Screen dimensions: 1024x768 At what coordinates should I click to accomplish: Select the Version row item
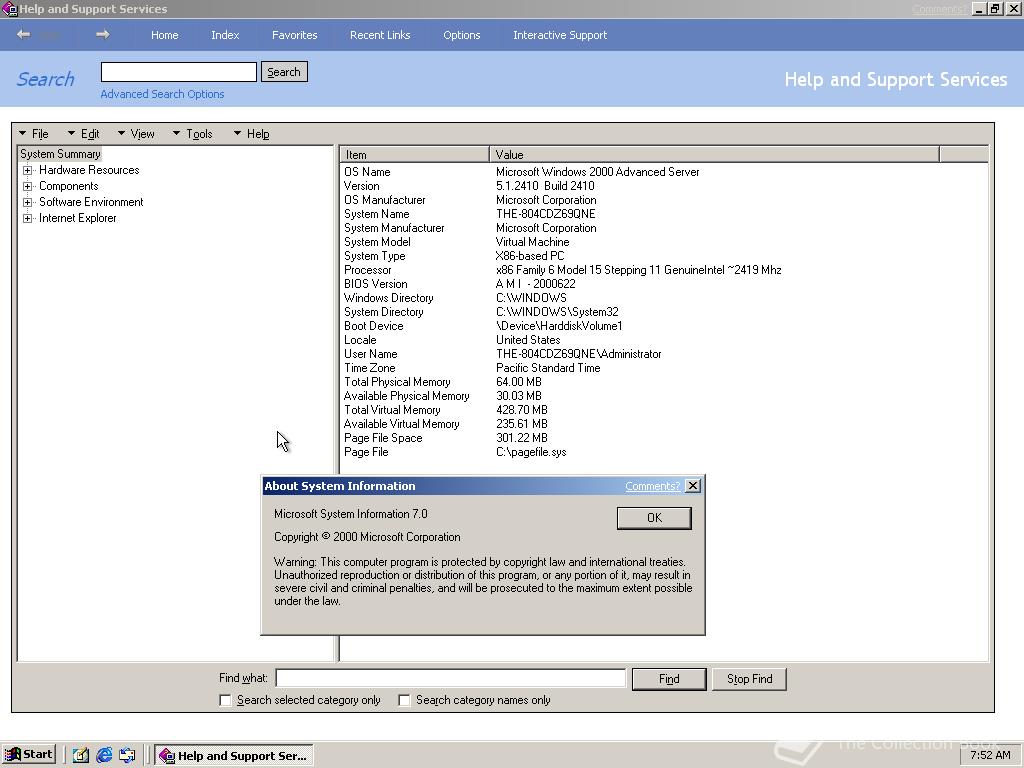[361, 186]
